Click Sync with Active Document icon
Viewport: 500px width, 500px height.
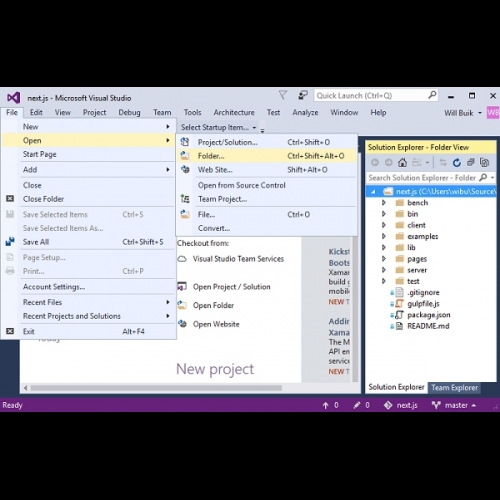click(x=443, y=162)
